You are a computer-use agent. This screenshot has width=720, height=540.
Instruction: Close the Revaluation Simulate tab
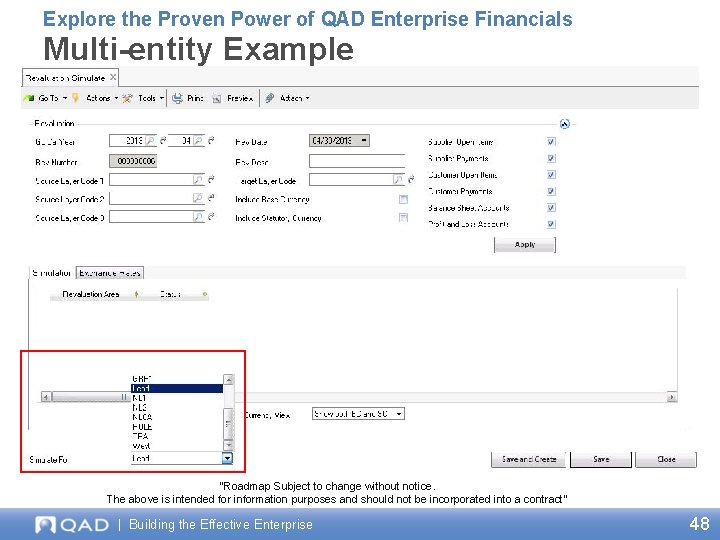click(113, 77)
